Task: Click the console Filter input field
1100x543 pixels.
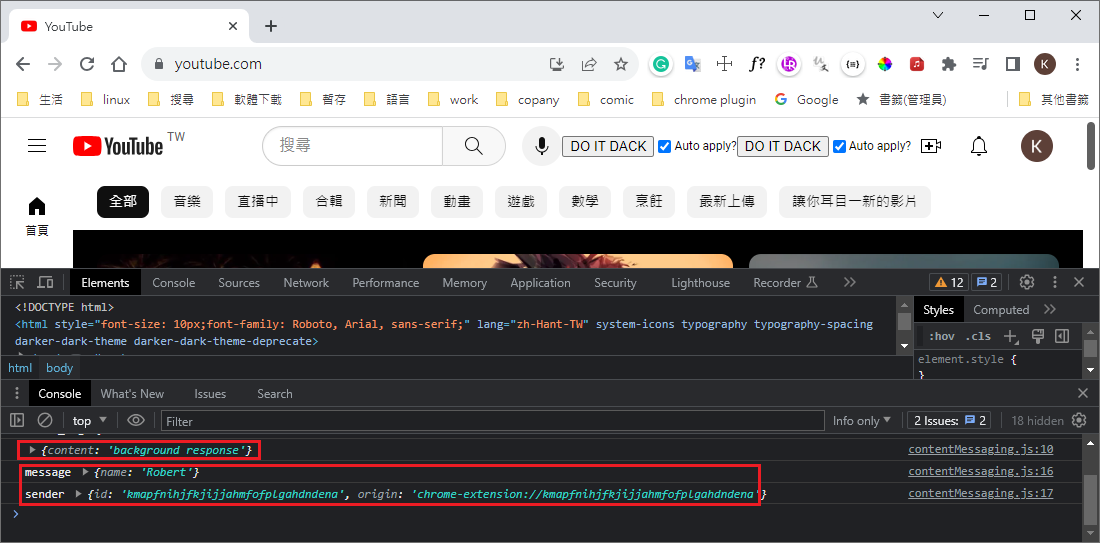Action: [x=490, y=421]
